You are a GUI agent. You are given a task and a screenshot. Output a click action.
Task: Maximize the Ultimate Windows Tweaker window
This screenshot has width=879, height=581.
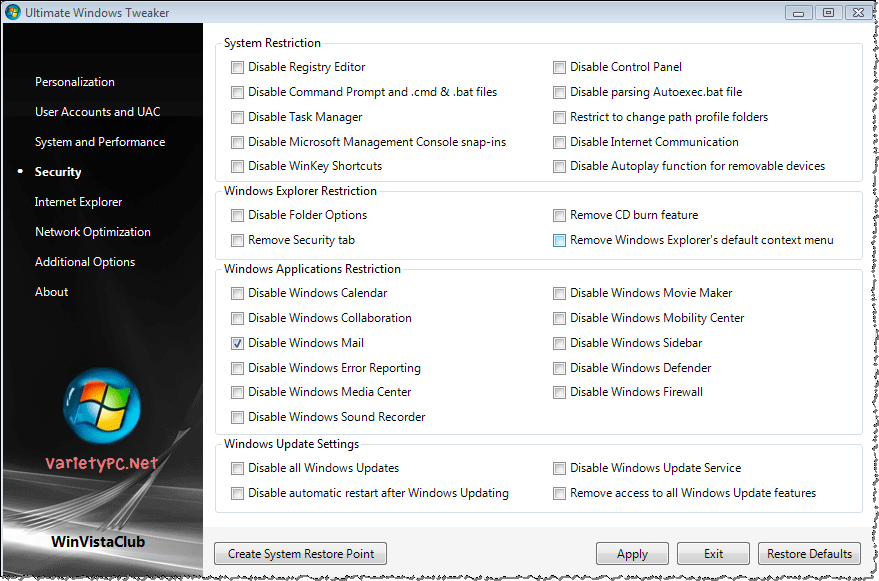point(829,12)
